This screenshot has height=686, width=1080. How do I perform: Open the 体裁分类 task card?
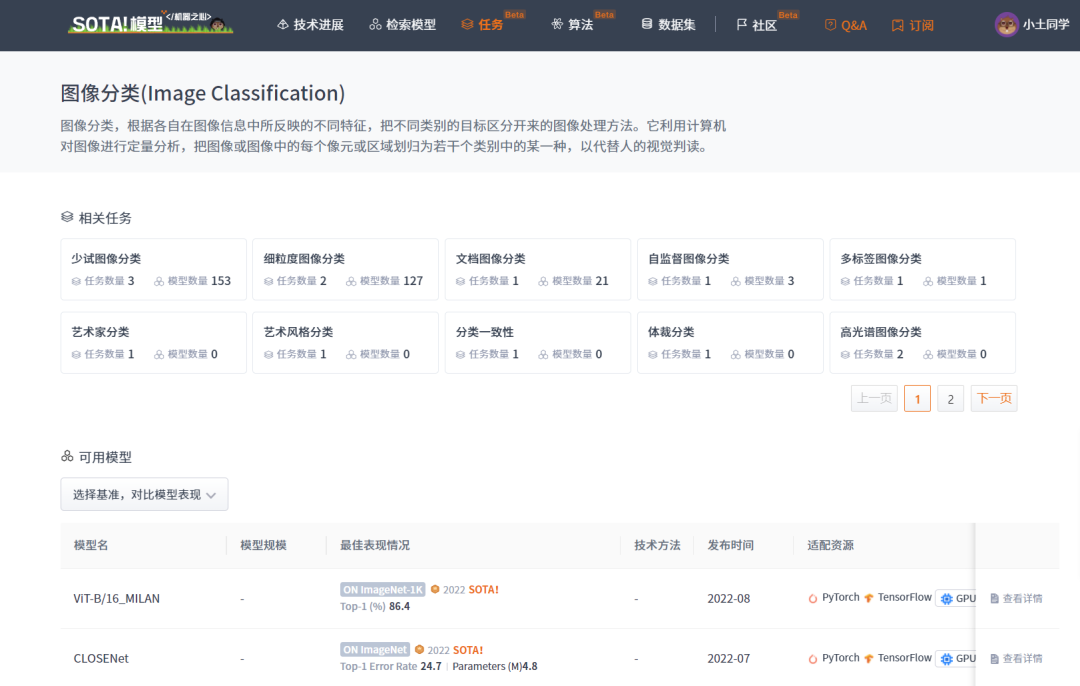pyautogui.click(x=730, y=342)
